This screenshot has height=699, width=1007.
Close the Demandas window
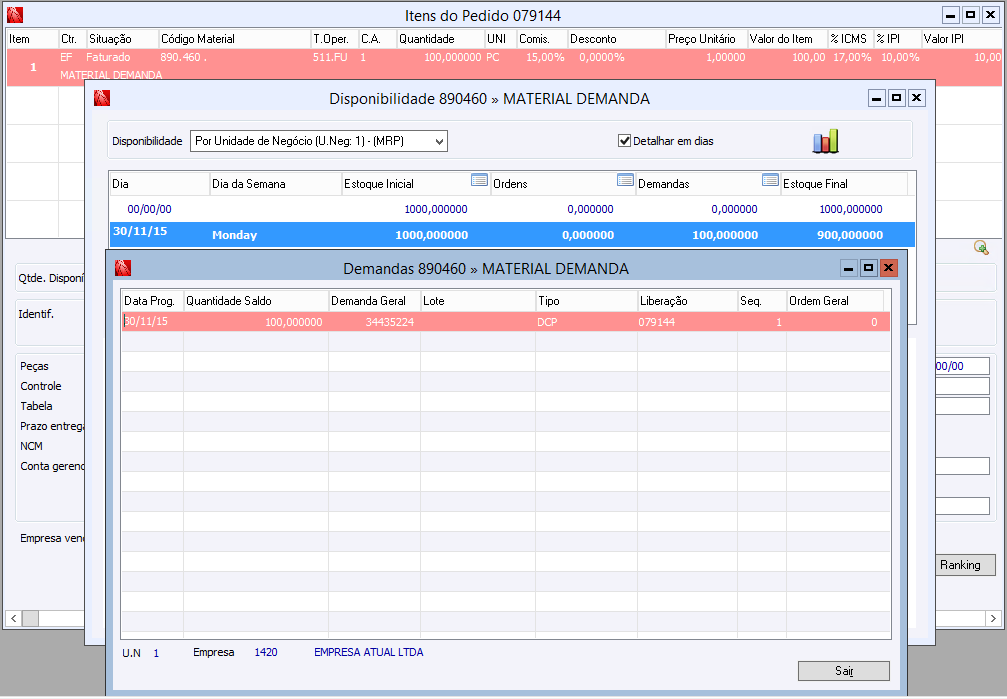888,268
